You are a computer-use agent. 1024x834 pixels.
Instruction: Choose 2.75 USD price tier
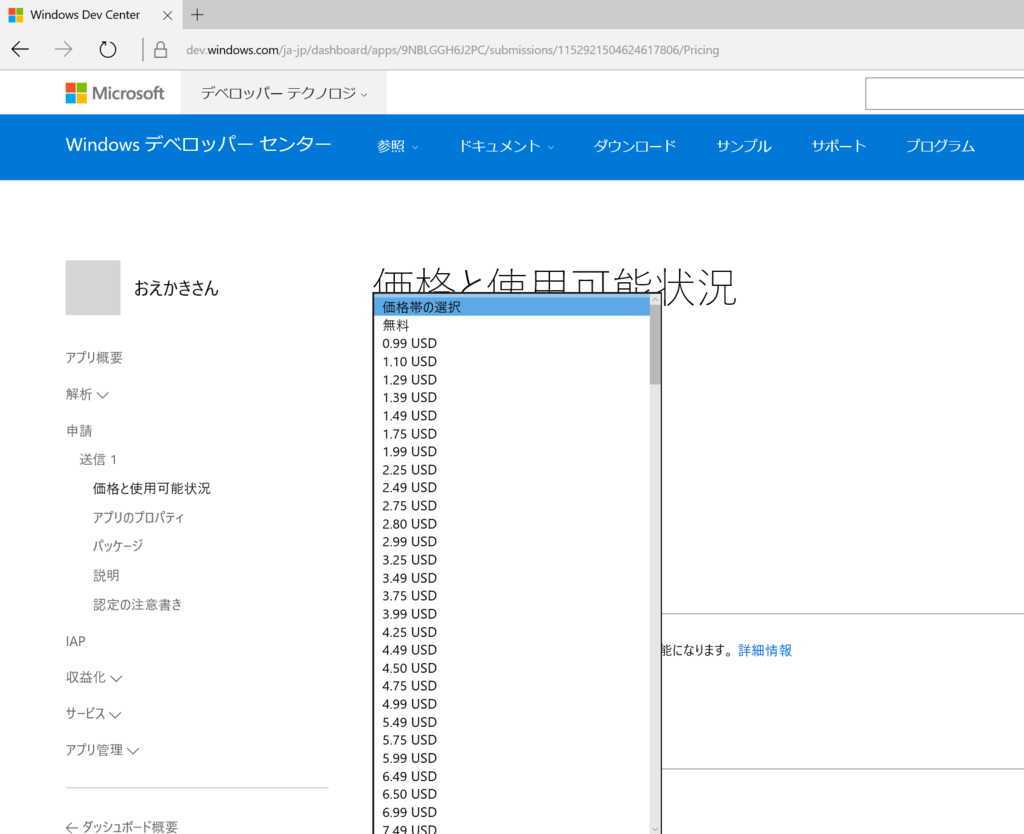(512, 505)
